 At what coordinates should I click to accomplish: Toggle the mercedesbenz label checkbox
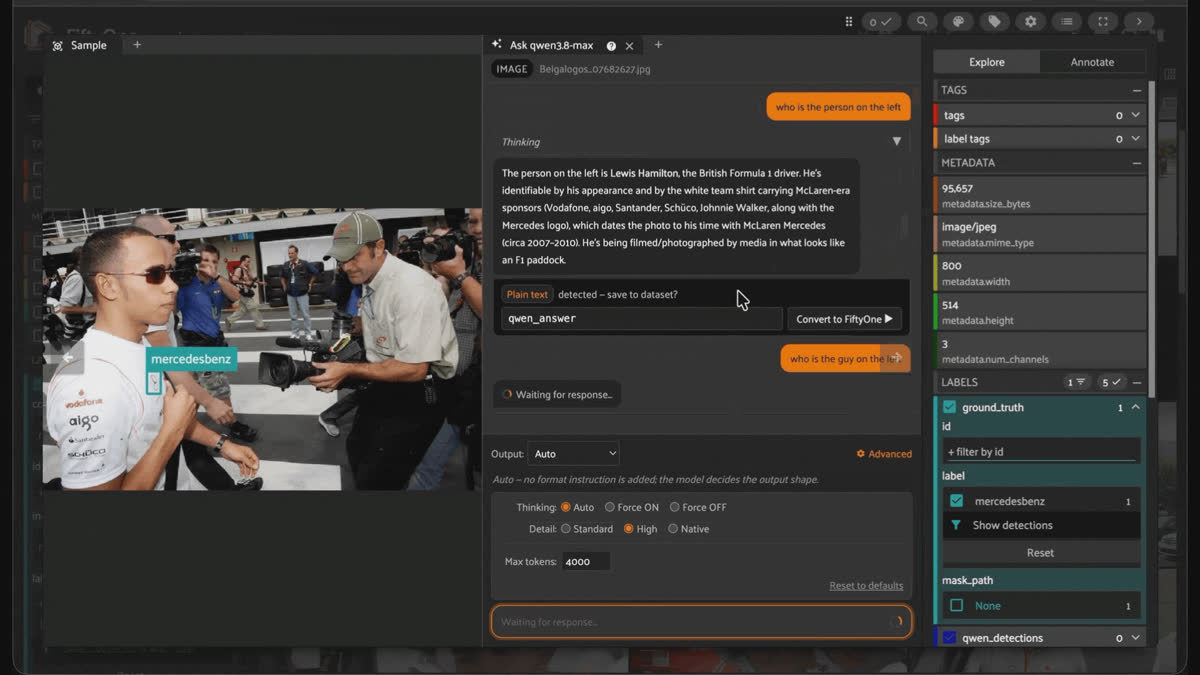pyautogui.click(x=957, y=501)
